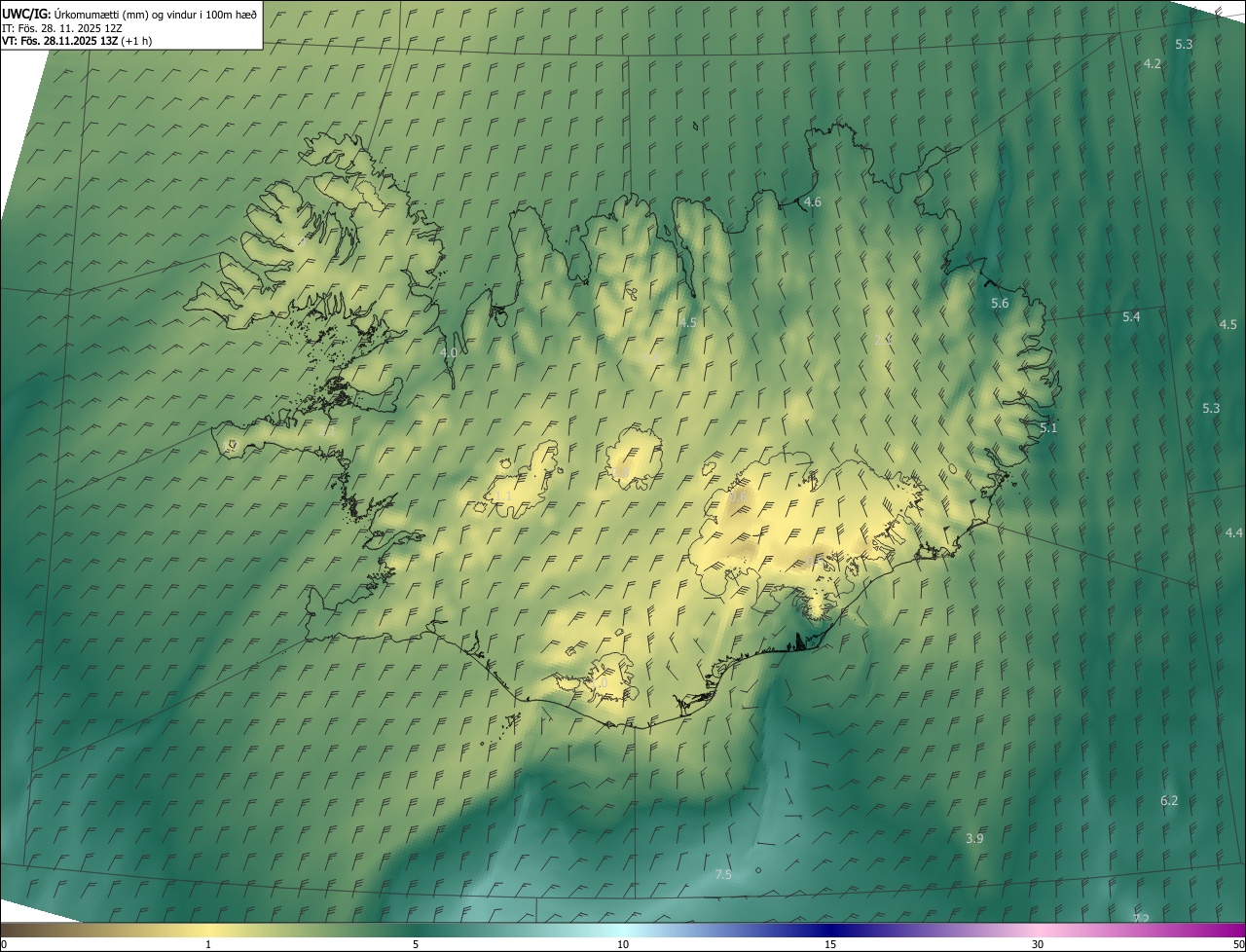The image size is (1246, 952).
Task: Click the map value label 4.6
Action: pos(813,202)
